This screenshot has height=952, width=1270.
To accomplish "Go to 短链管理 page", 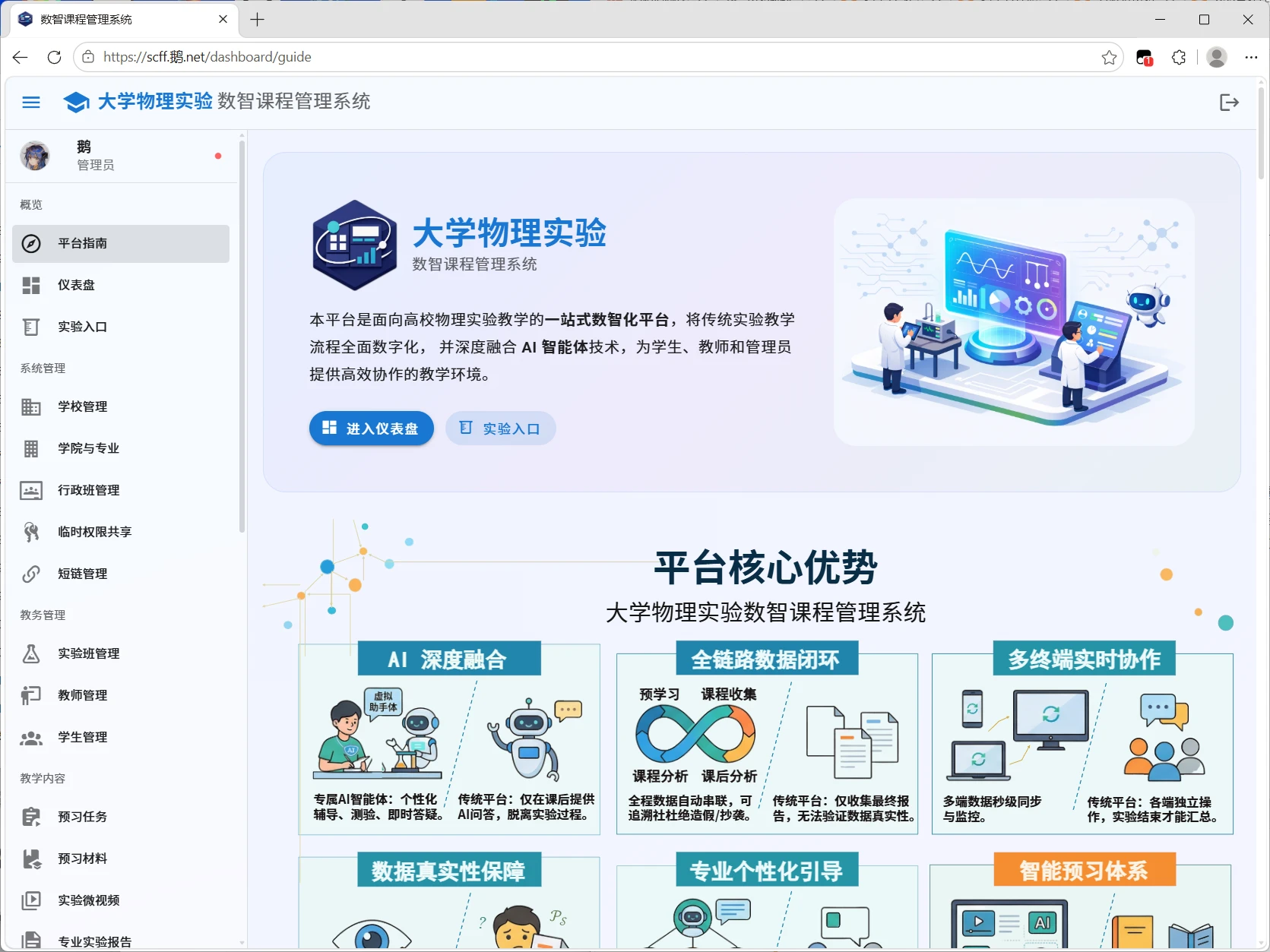I will tap(121, 574).
